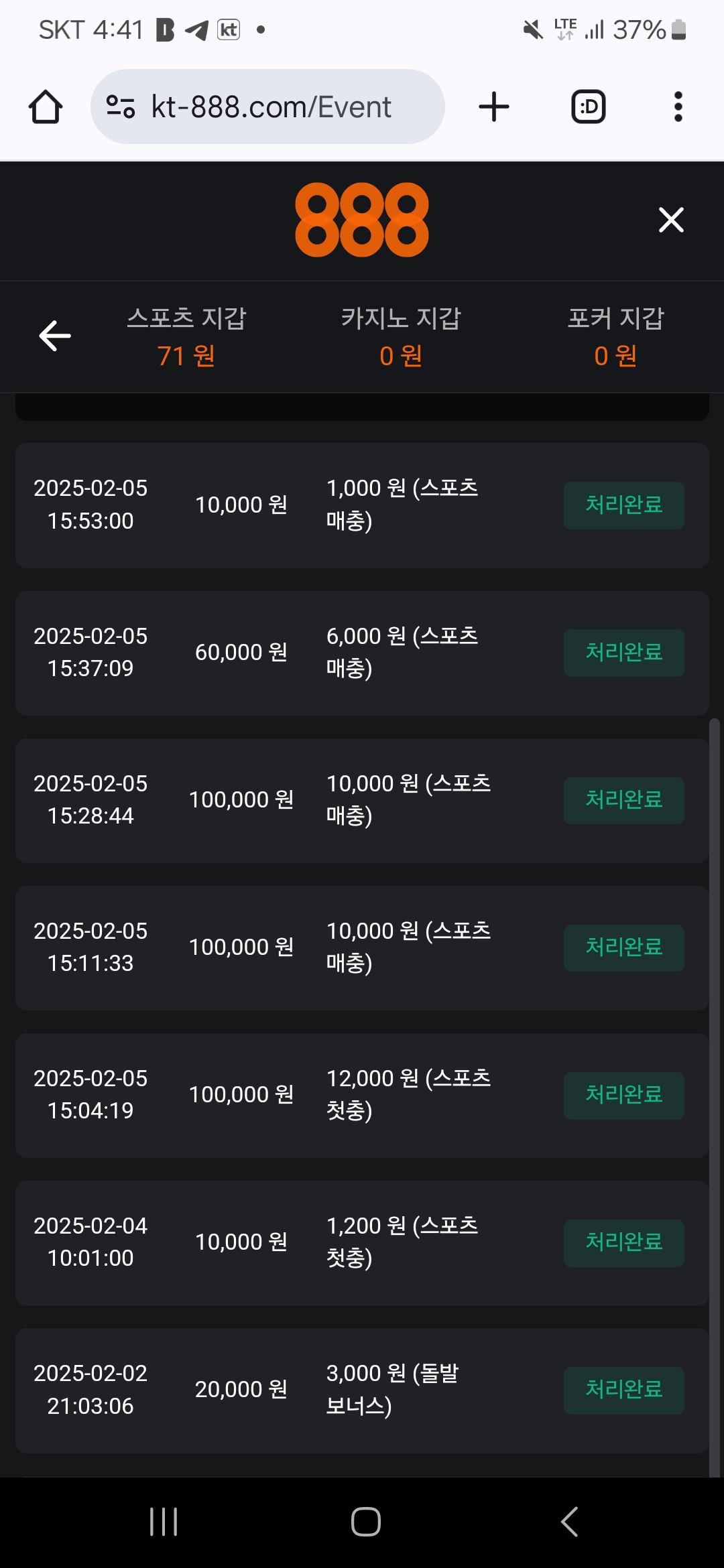Tap the kt-888.com/Event address field

[x=267, y=107]
